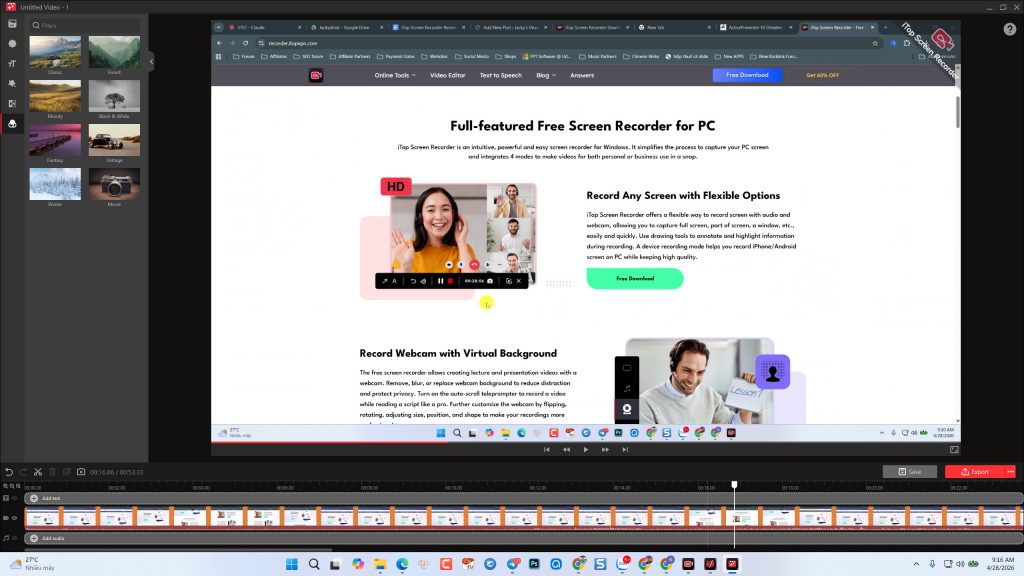Collapse the filters panel arrow
Image resolution: width=1024 pixels, height=576 pixels.
(x=151, y=62)
